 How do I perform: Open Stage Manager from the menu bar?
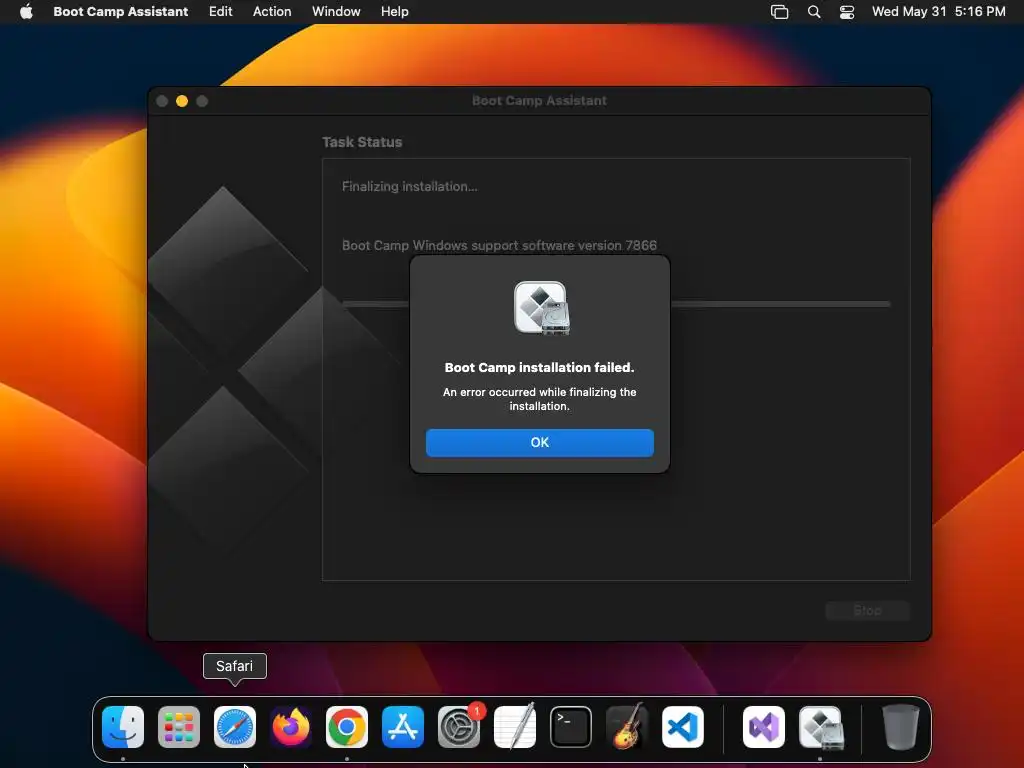point(779,11)
